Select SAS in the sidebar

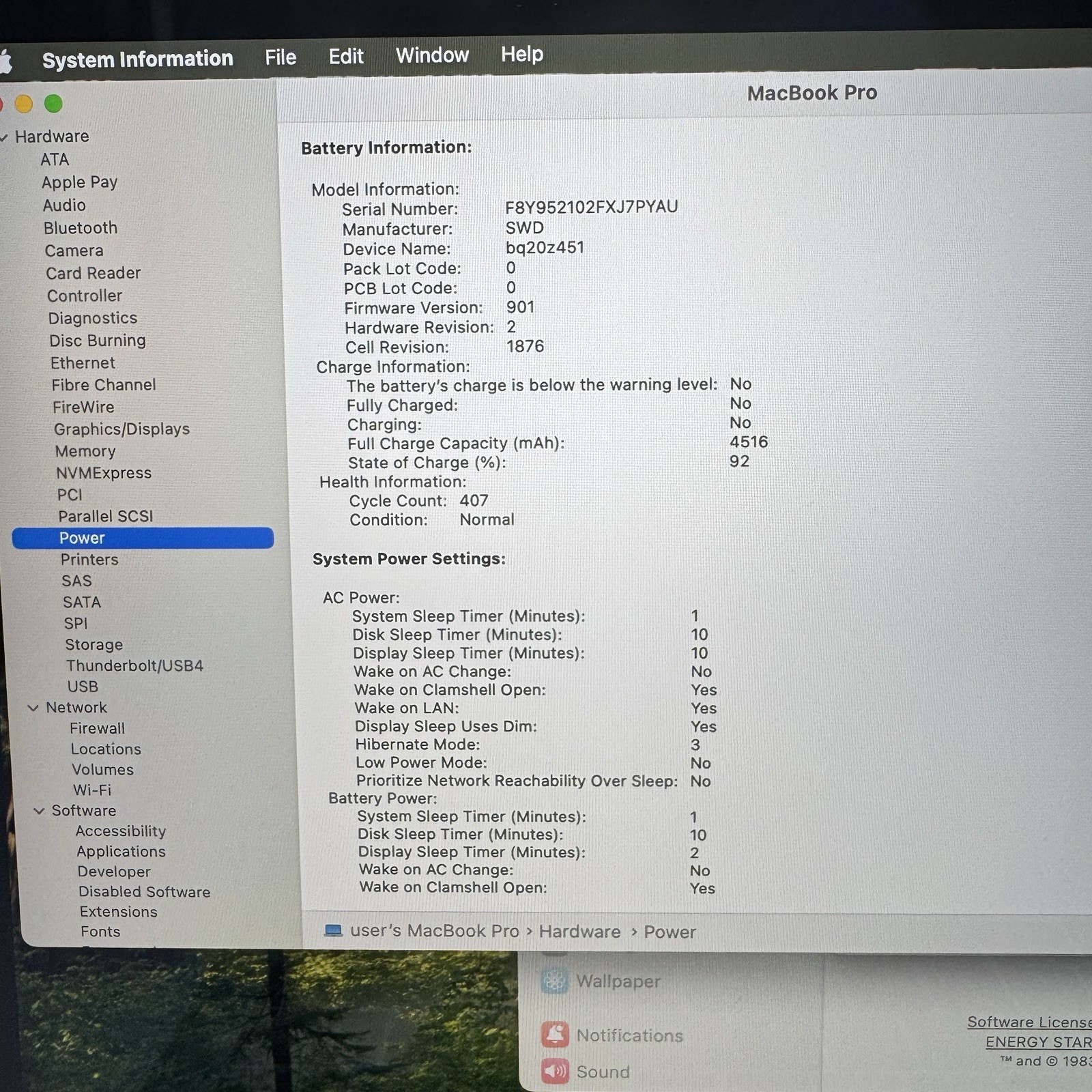(76, 581)
